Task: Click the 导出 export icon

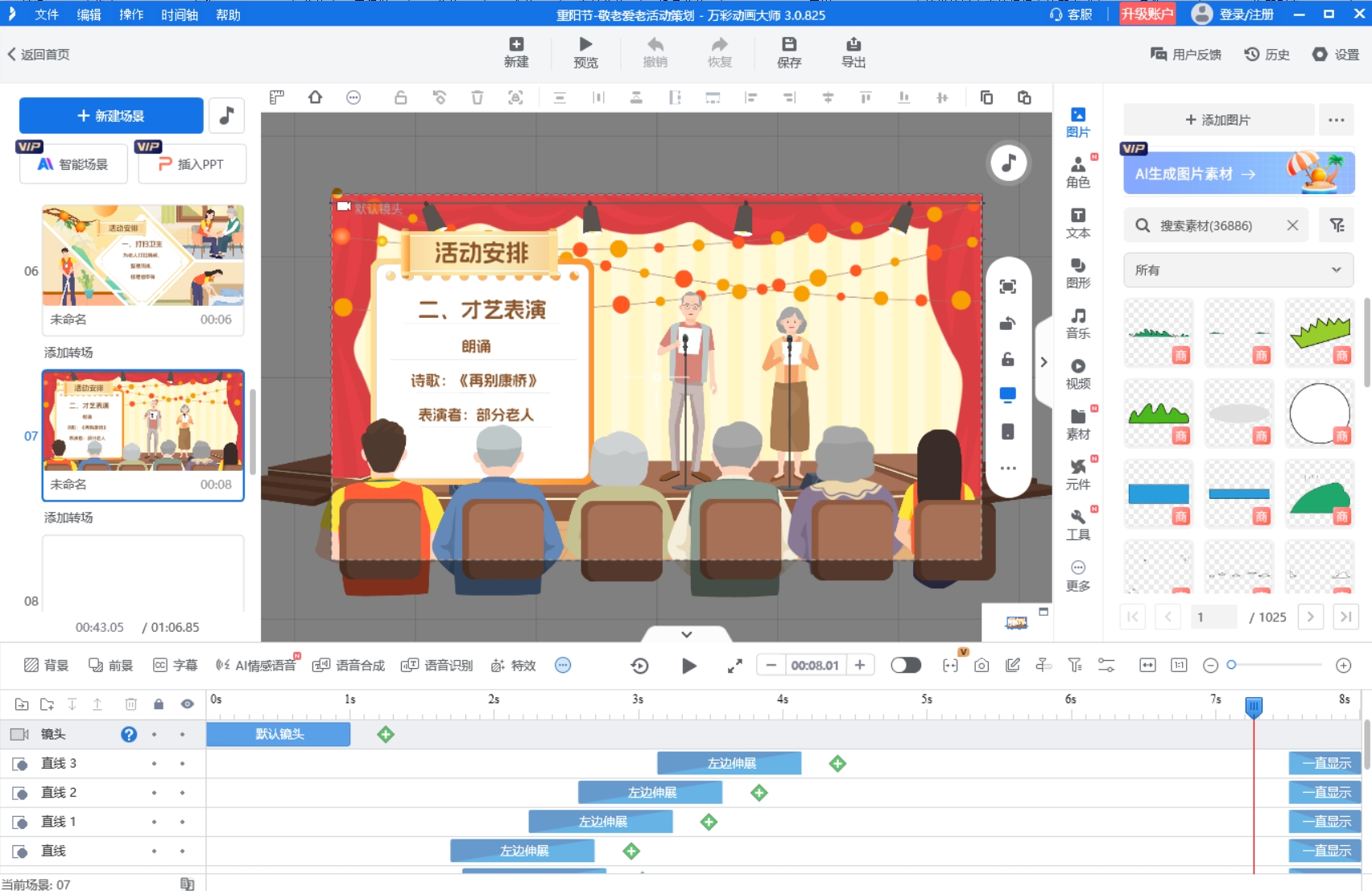Action: [853, 52]
